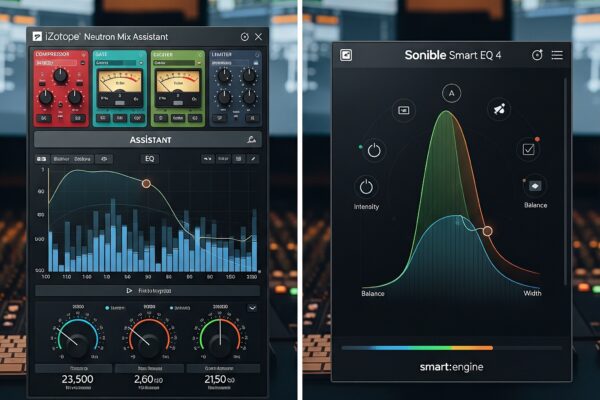Click the small button beside the Compressor preset field
The width and height of the screenshot is (600, 400).
[83, 63]
